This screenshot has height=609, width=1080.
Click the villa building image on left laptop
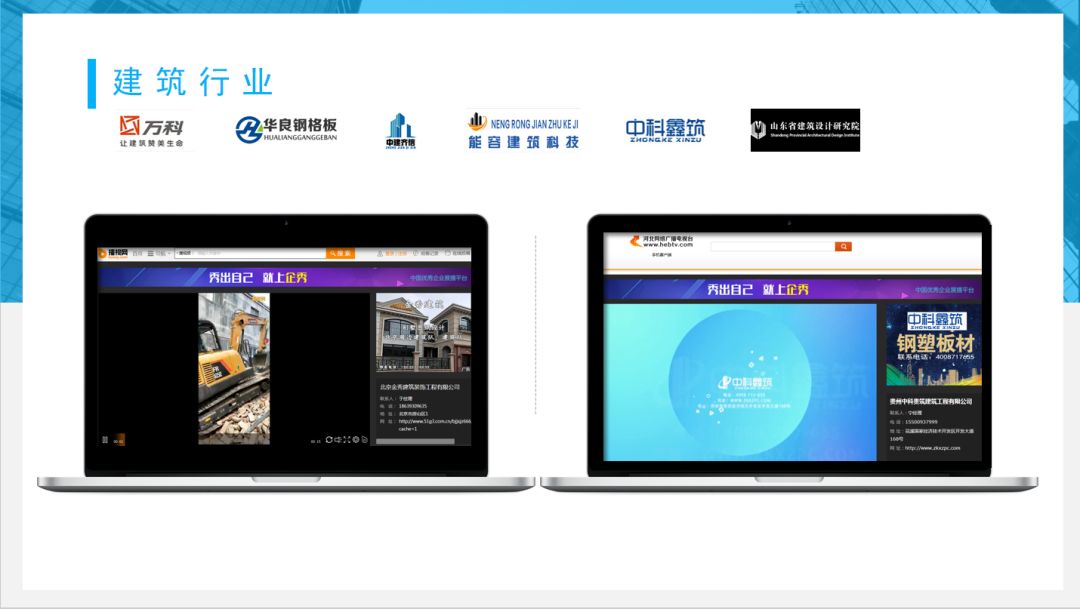(x=424, y=333)
